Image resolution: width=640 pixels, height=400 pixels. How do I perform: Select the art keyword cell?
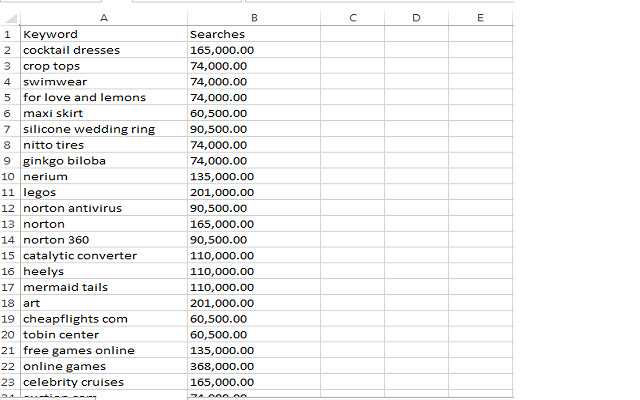pyautogui.click(x=104, y=303)
